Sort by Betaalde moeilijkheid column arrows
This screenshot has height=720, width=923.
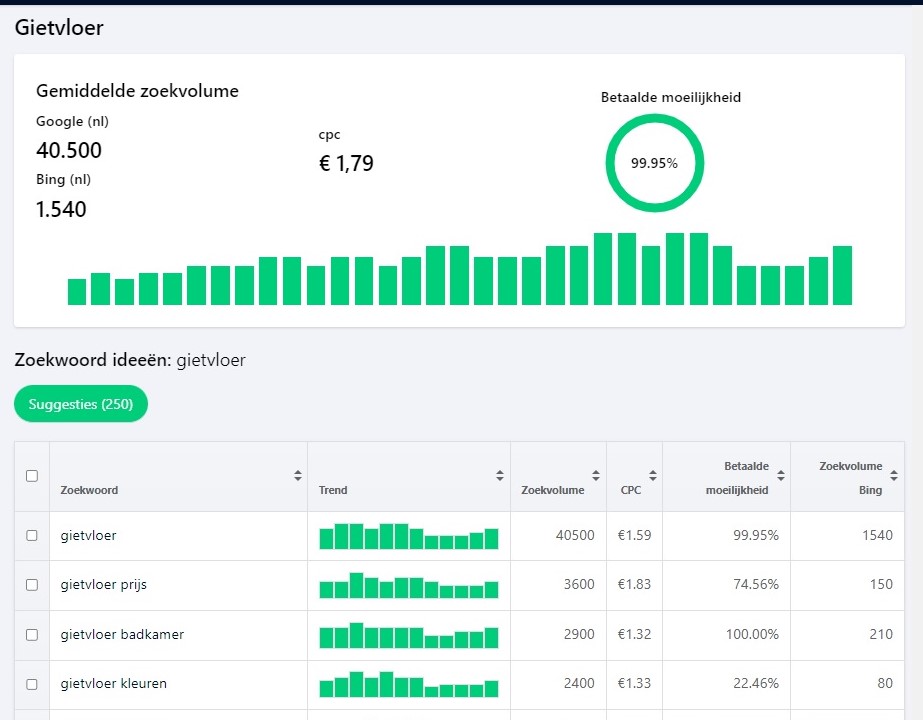point(781,476)
